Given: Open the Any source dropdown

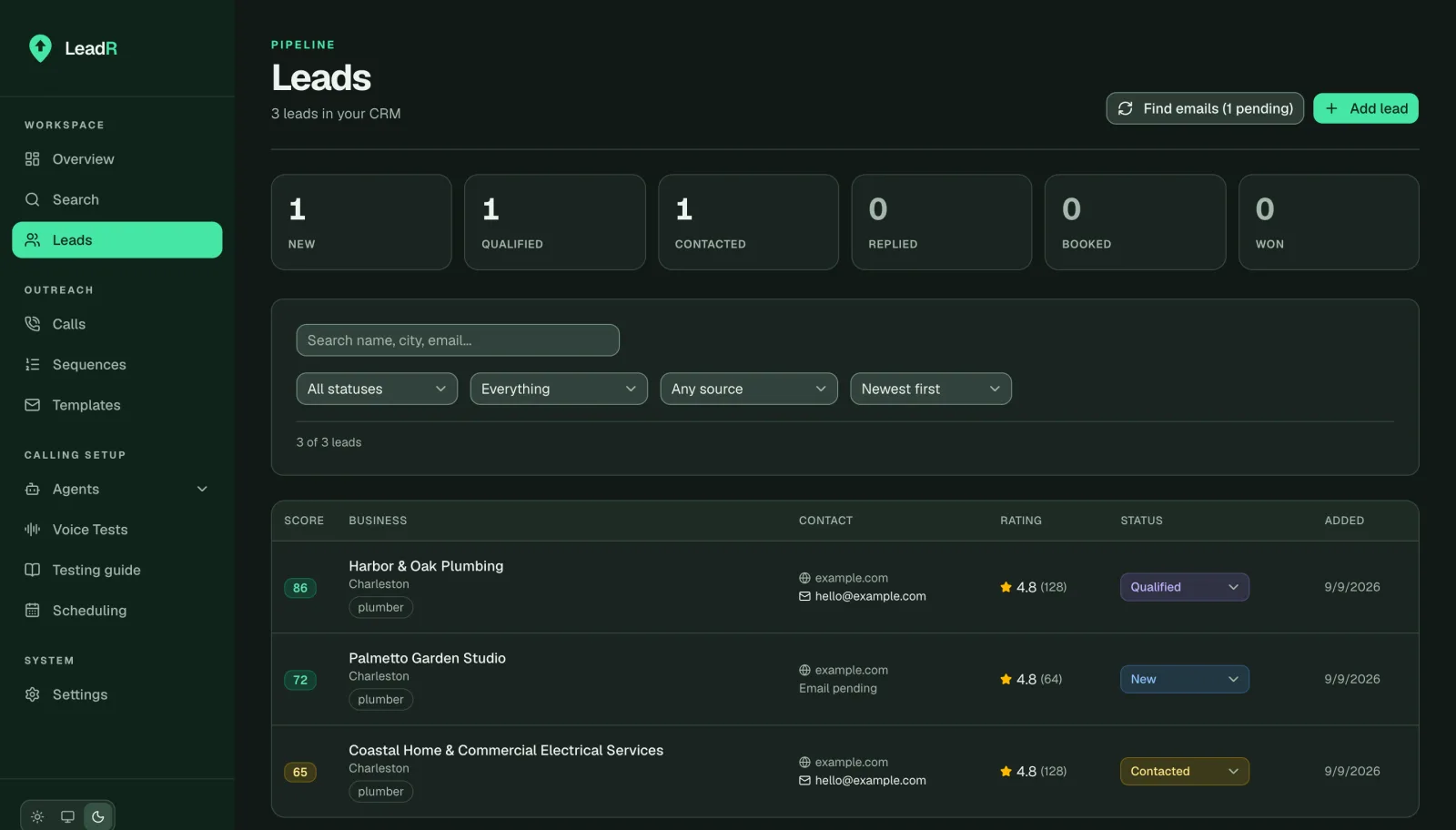Looking at the screenshot, I should coord(749,389).
